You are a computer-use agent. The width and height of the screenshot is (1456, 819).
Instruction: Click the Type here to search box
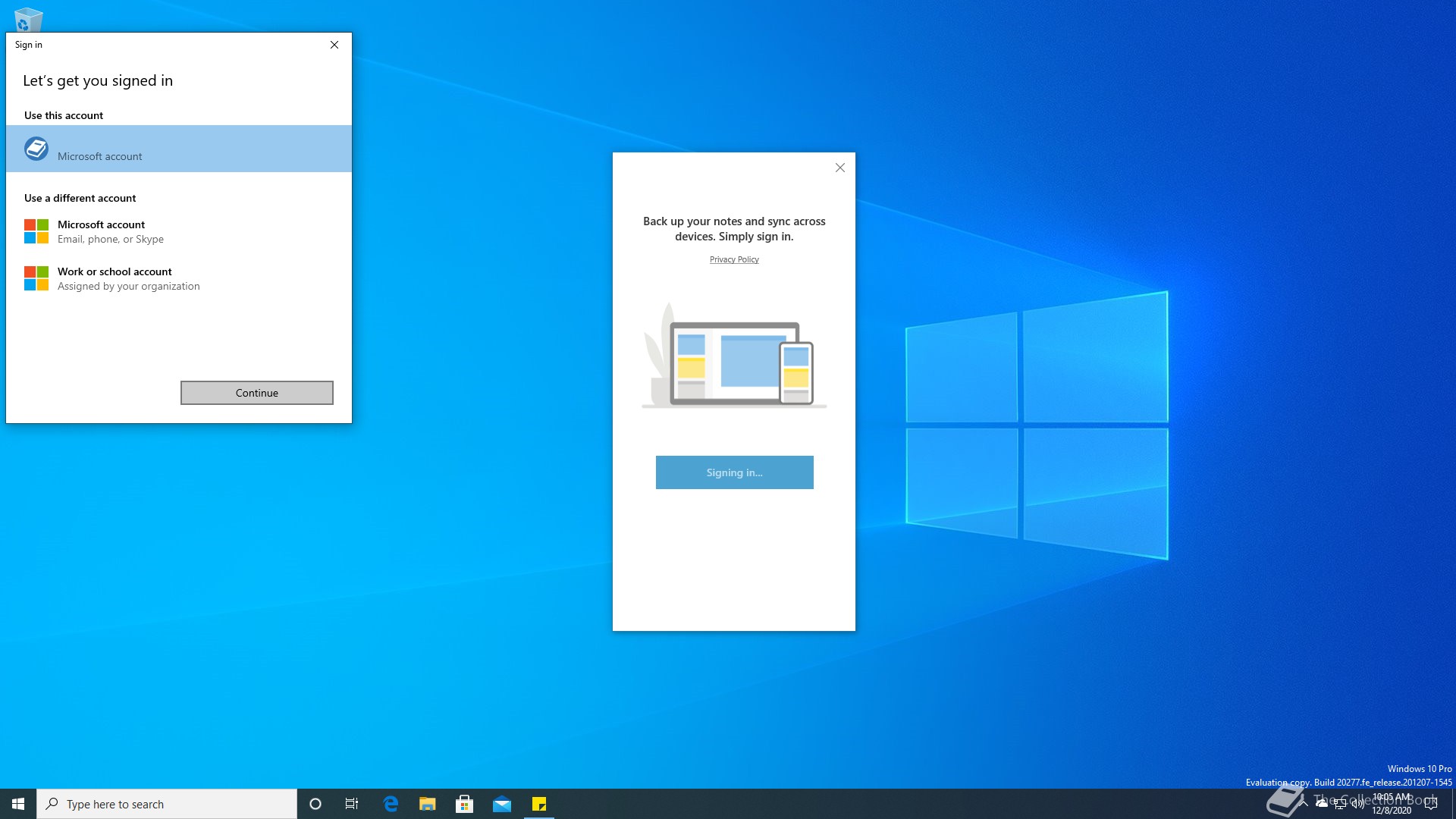click(x=167, y=804)
